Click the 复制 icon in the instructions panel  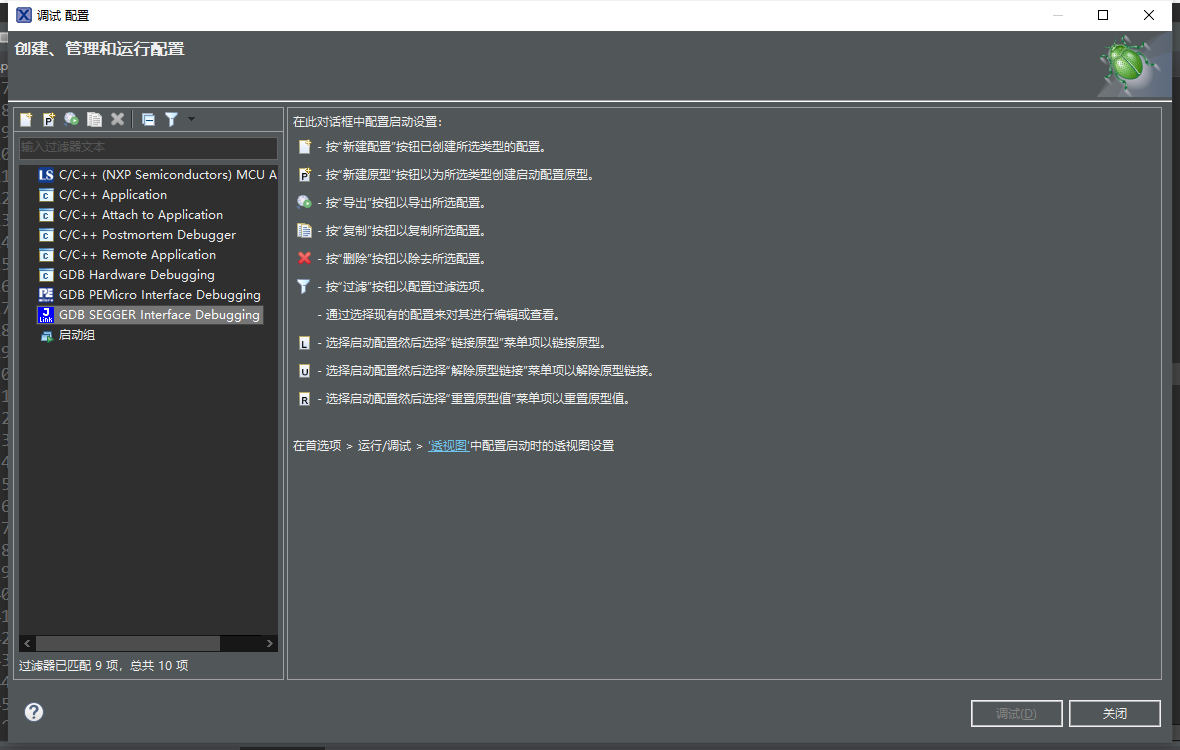point(304,230)
